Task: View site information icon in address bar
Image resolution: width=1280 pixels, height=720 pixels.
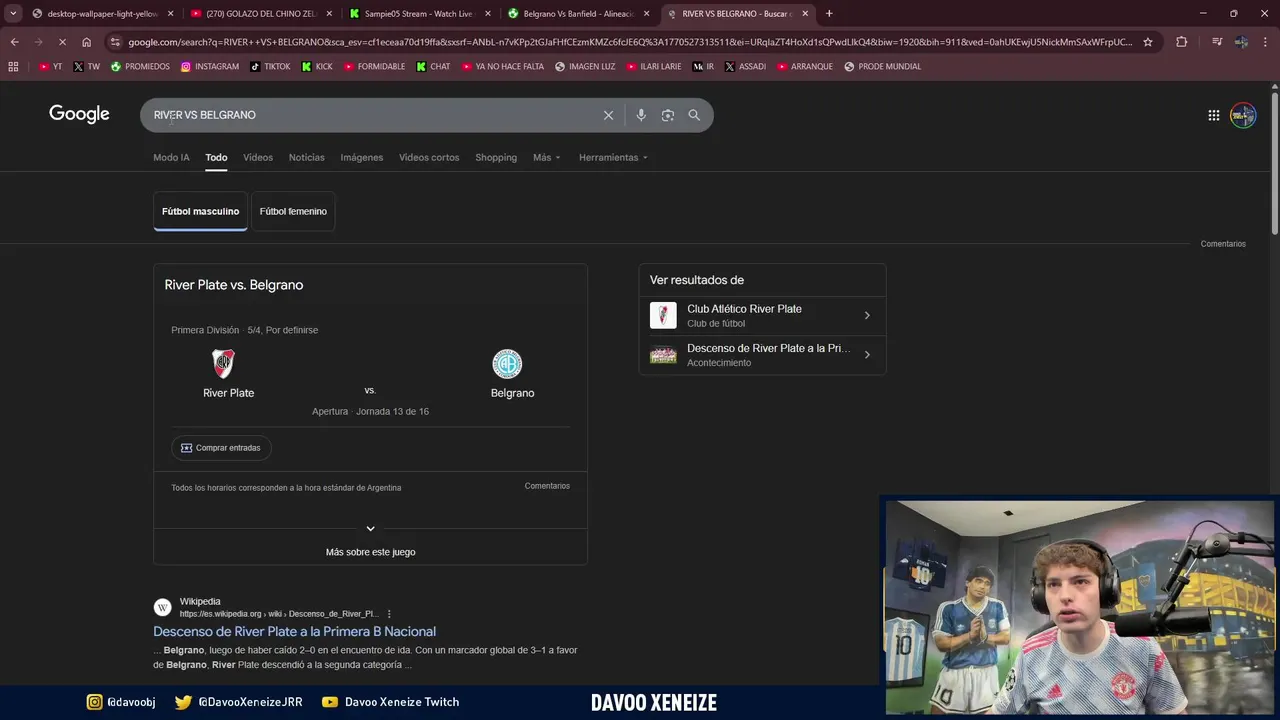Action: tap(116, 42)
